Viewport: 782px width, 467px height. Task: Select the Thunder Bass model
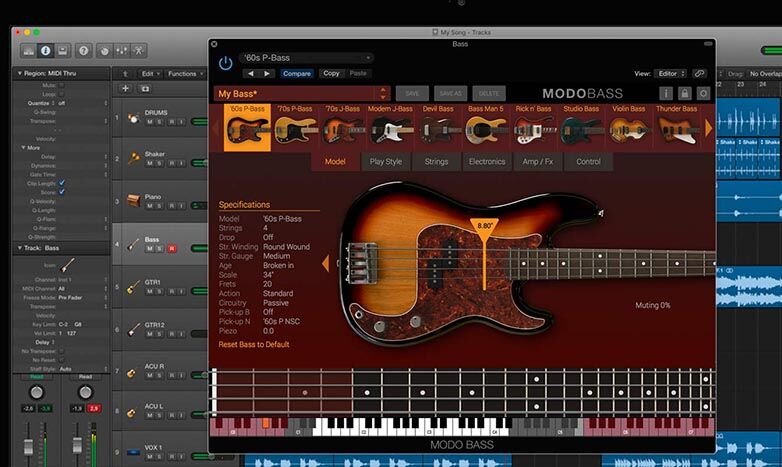point(677,128)
